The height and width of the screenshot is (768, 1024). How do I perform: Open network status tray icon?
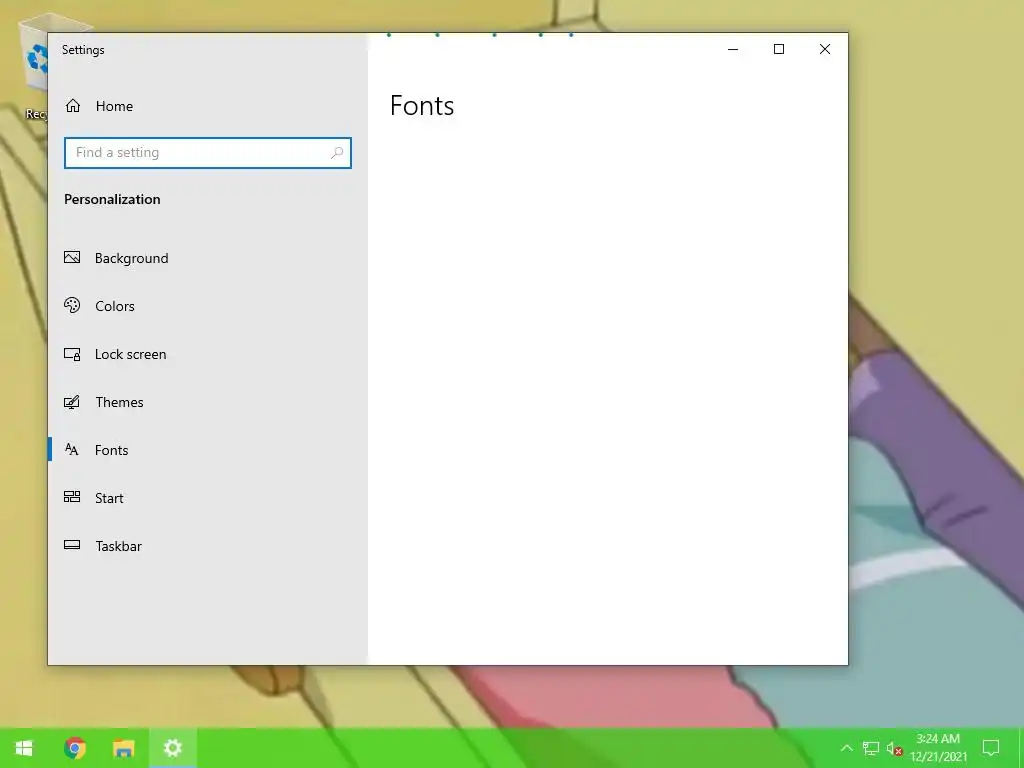871,748
